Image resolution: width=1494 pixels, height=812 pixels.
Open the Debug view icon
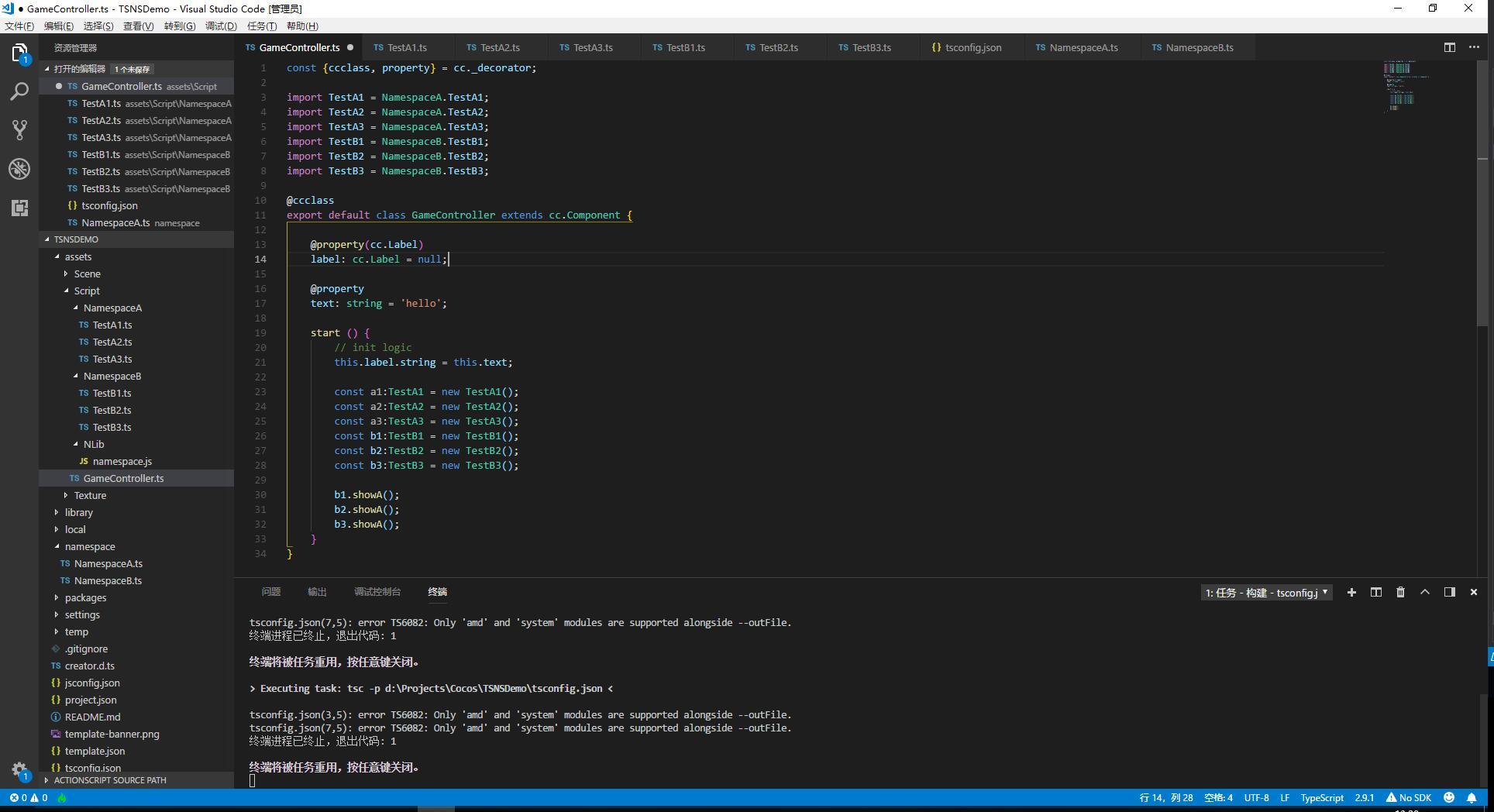(x=19, y=168)
